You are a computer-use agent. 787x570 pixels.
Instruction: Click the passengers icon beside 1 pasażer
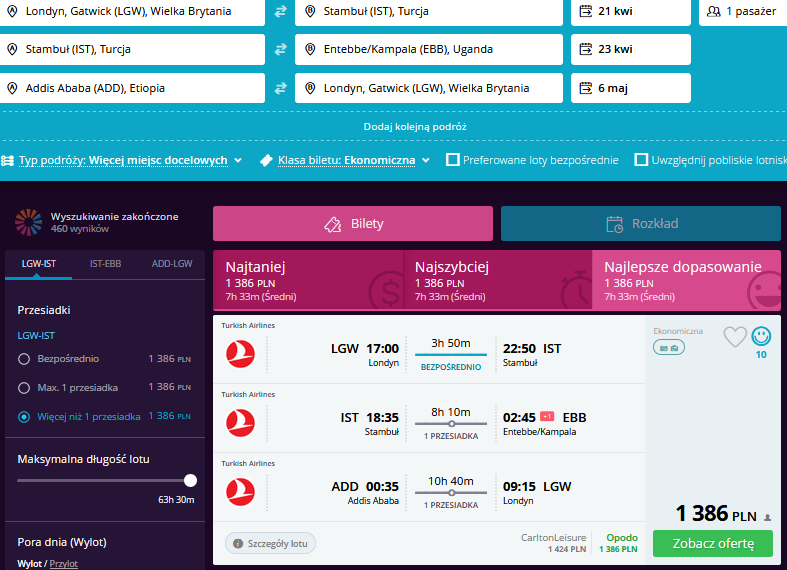point(713,11)
